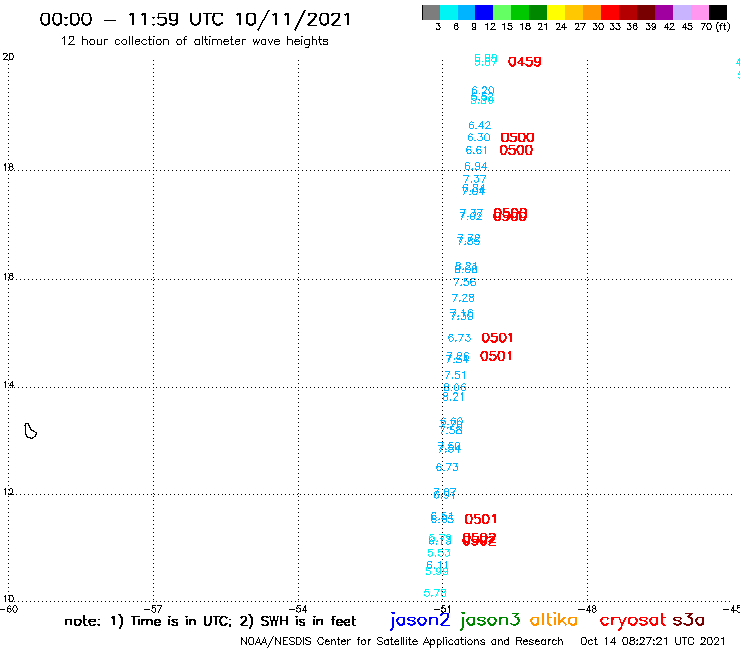Image resolution: width=740 pixels, height=650 pixels.
Task: Click the wave height value '8.21'
Action: [x=453, y=397]
